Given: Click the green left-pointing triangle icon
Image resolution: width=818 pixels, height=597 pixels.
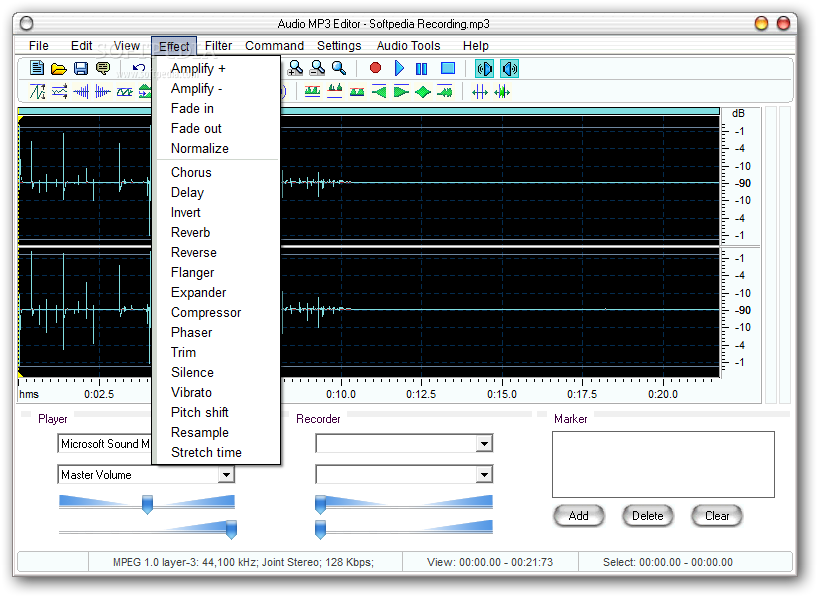Looking at the screenshot, I should pos(379,92).
